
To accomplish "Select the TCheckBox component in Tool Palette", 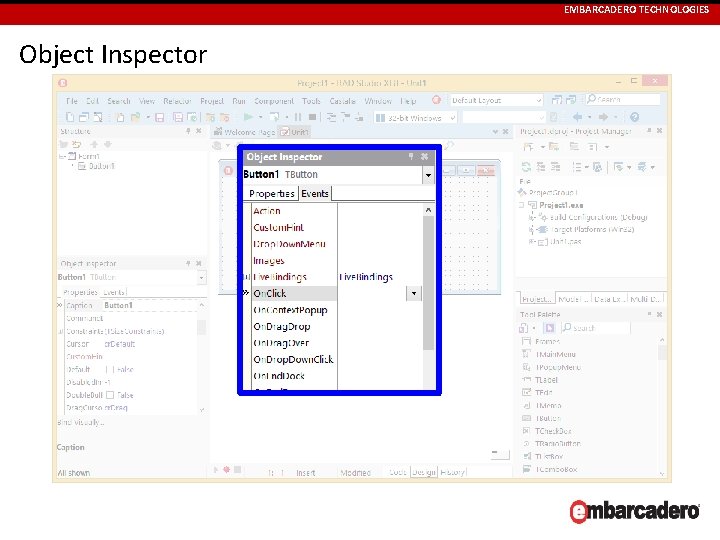I will tap(547, 431).
